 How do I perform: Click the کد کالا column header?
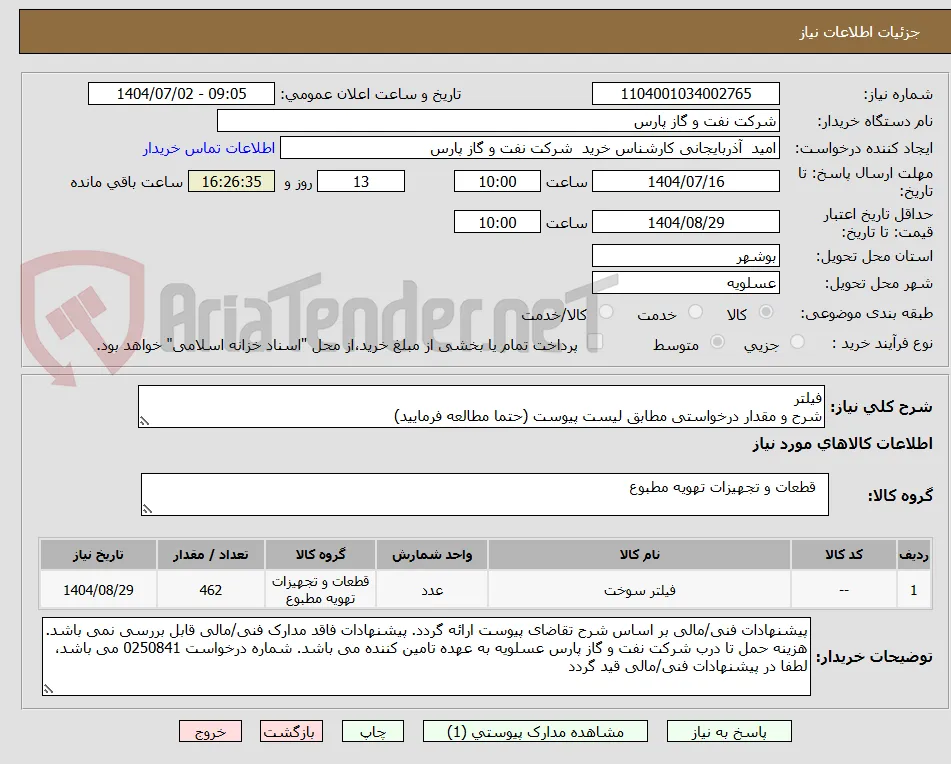[844, 554]
